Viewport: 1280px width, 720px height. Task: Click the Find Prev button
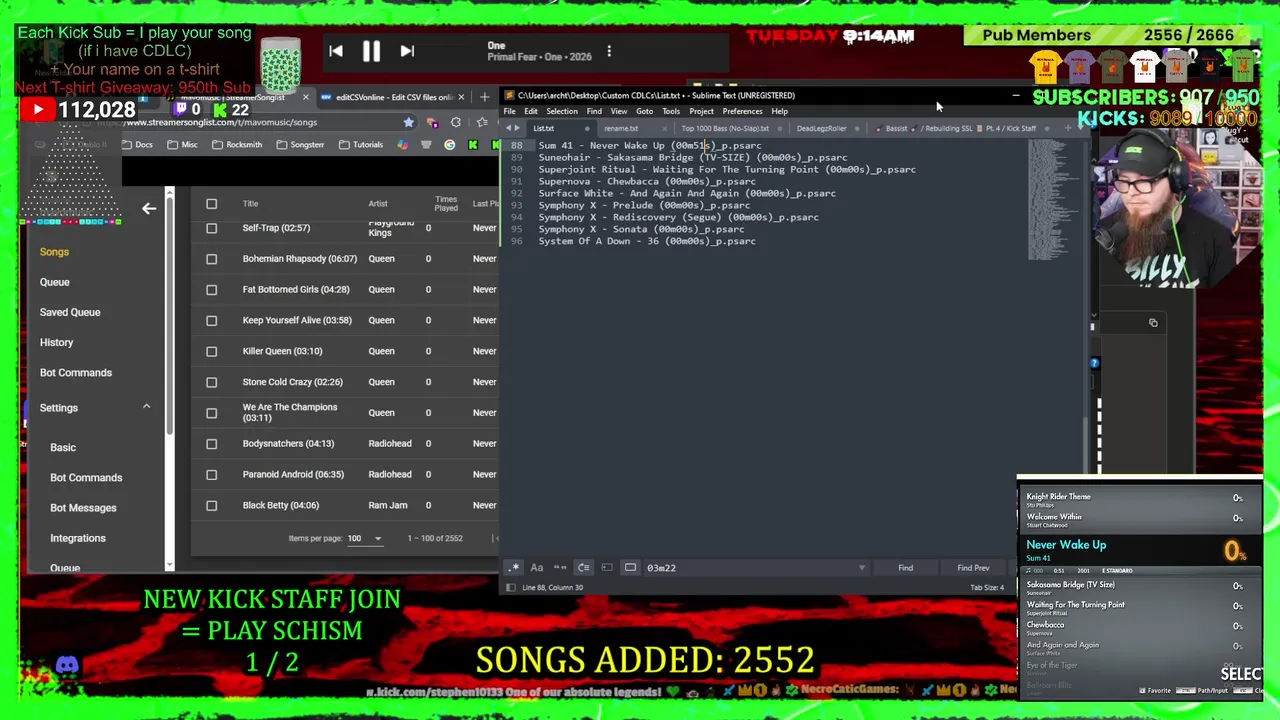click(x=973, y=568)
